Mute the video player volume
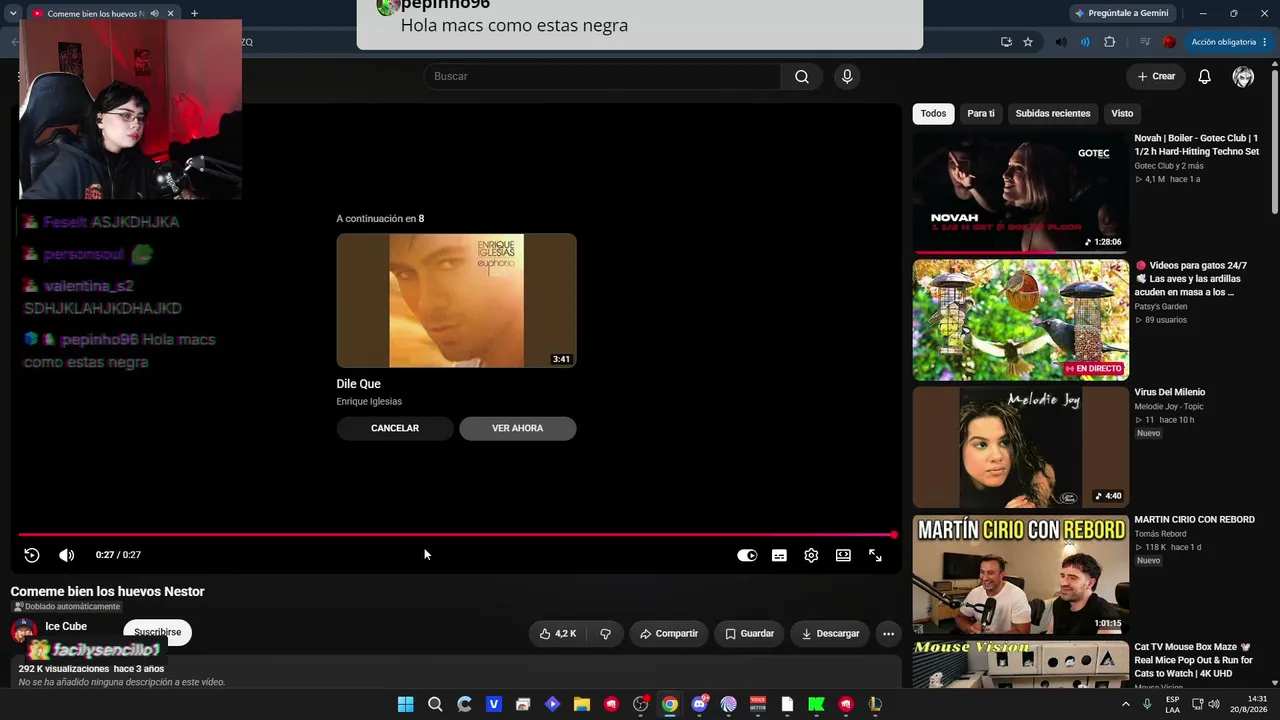1280x720 pixels. tap(66, 555)
